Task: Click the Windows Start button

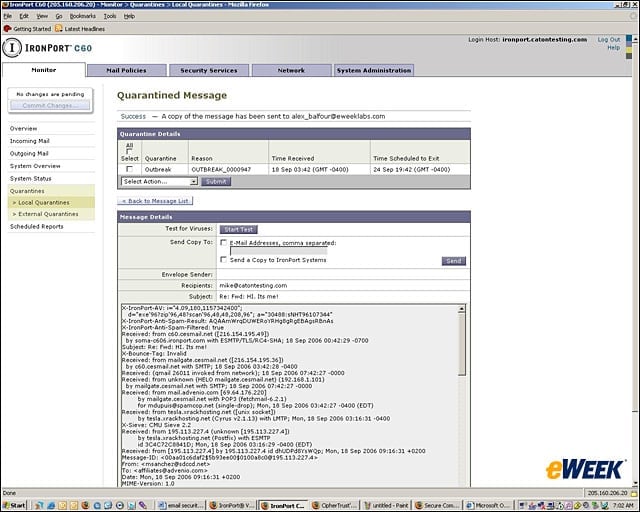Action: click(x=13, y=505)
